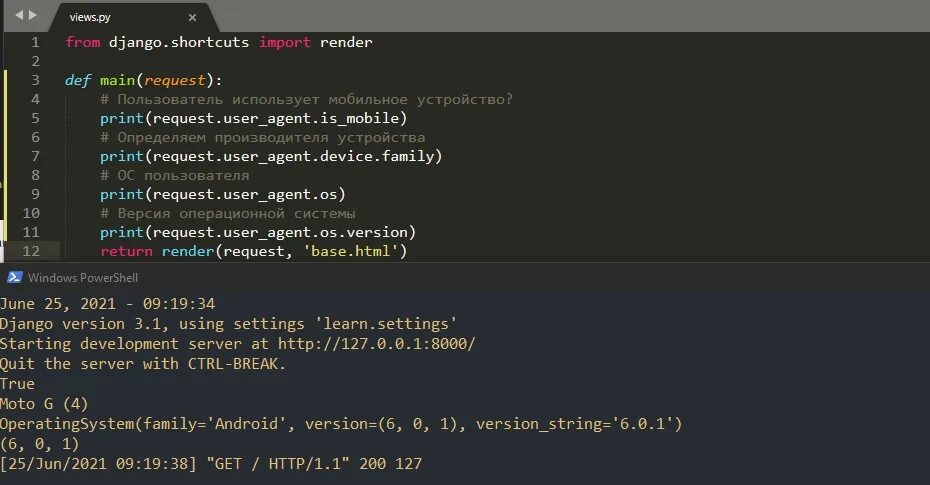This screenshot has height=485, width=930.
Task: Click the 'main' function name
Action: (117, 80)
